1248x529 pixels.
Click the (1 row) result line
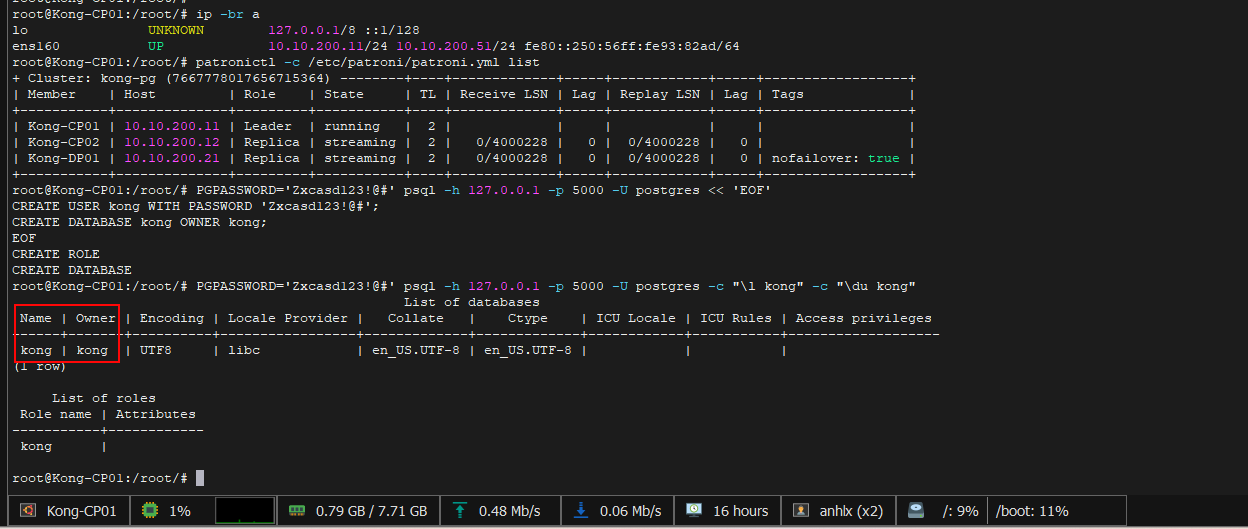tap(40, 366)
